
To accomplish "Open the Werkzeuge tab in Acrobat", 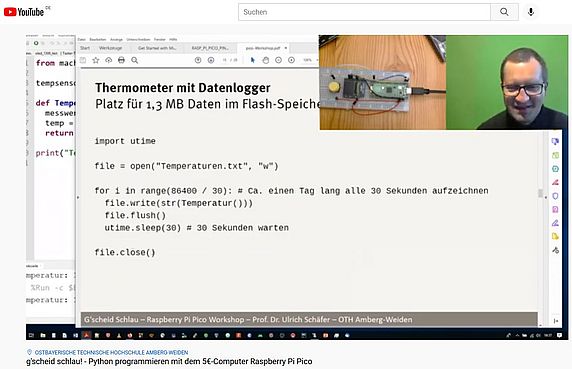I will 110,48.
